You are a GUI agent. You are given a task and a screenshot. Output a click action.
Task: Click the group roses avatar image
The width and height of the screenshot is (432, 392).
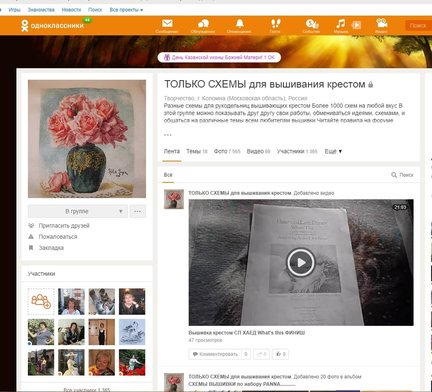pyautogui.click(x=87, y=139)
